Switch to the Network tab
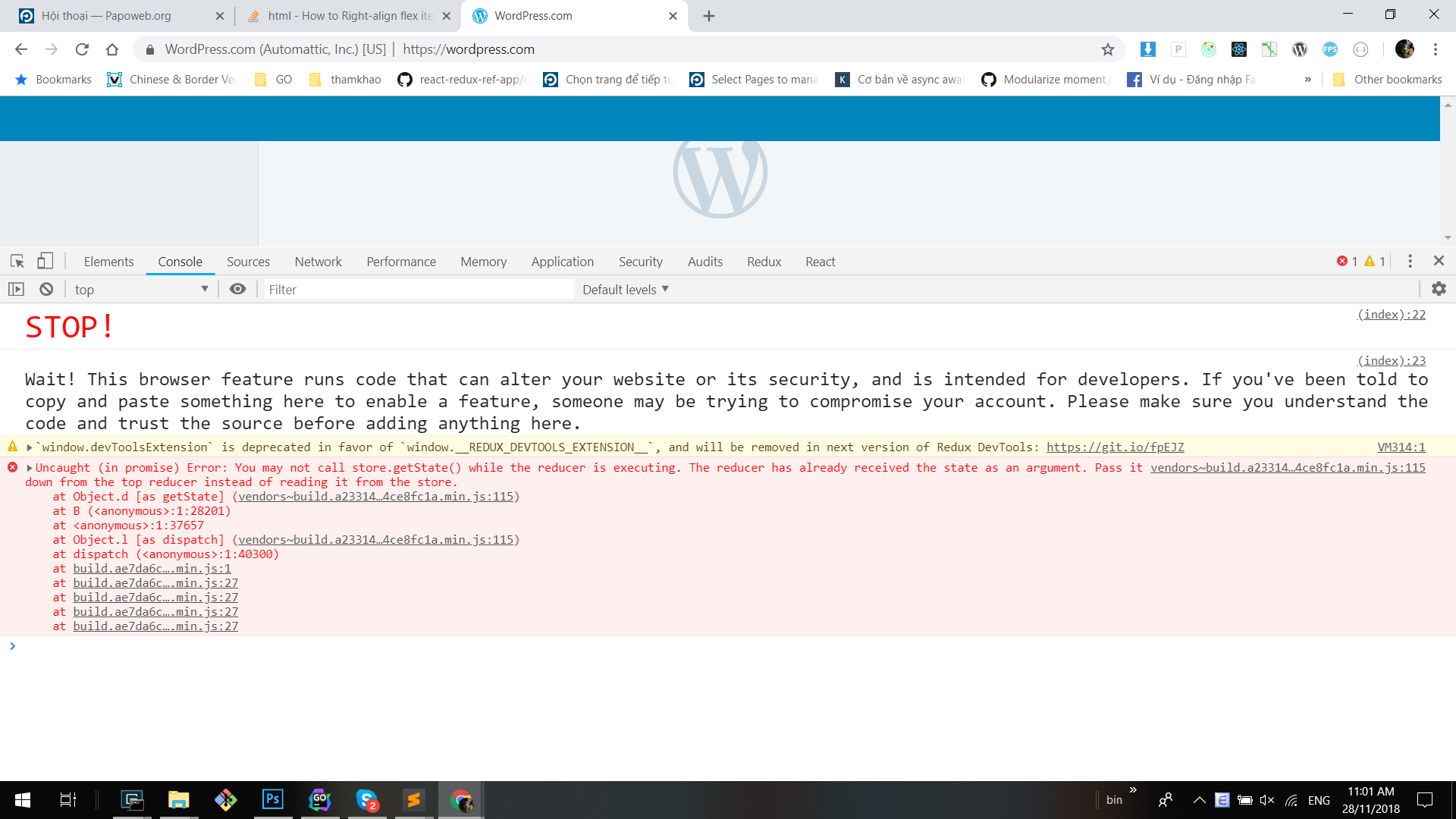 (x=318, y=262)
